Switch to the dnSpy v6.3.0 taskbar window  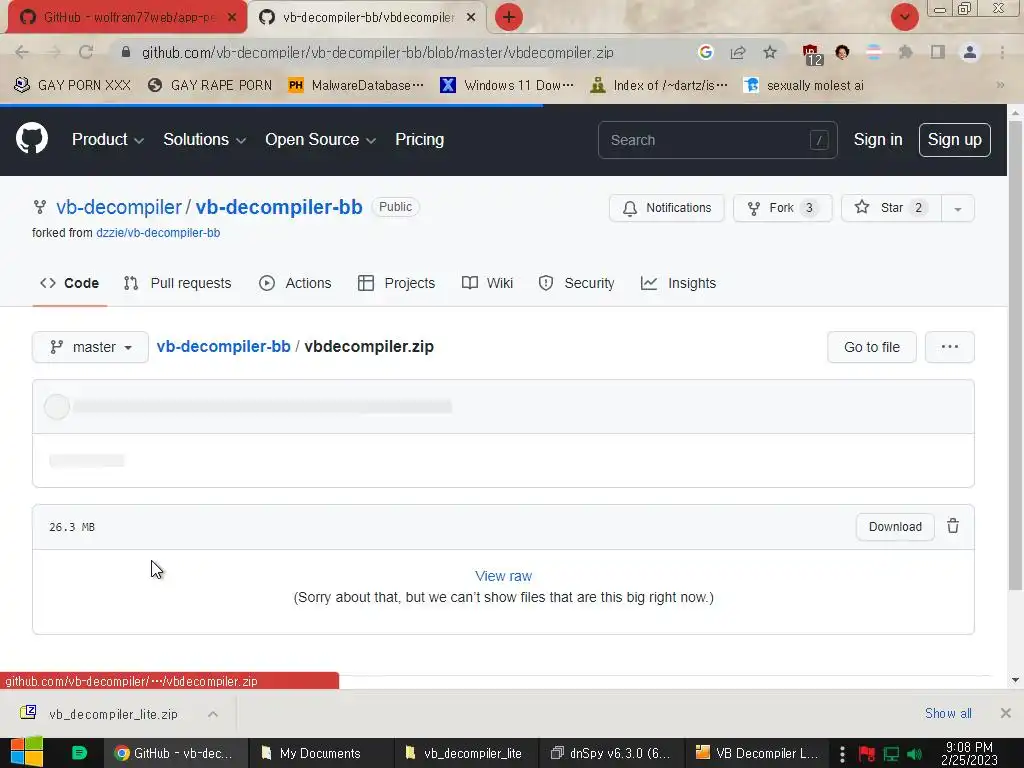pyautogui.click(x=611, y=753)
